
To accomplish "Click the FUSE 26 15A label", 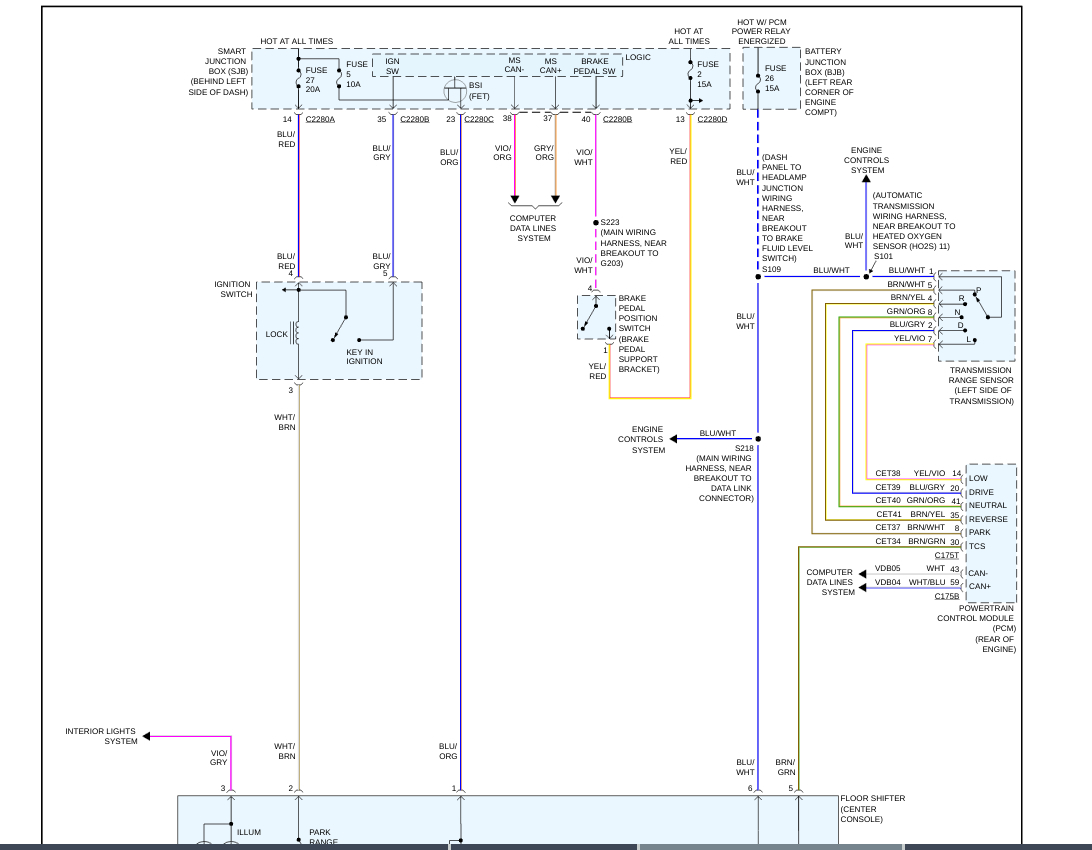I will pos(775,78).
